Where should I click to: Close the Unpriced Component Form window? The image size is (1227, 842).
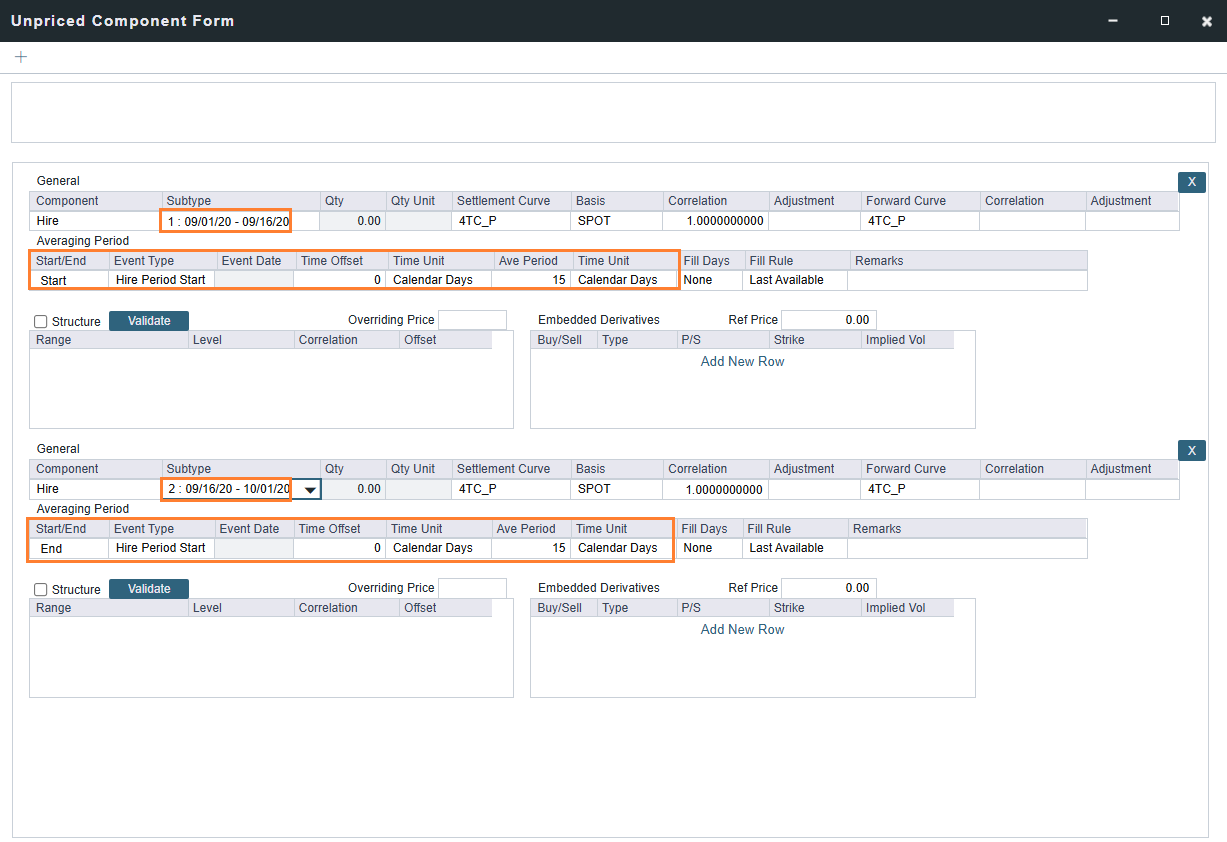[1207, 21]
